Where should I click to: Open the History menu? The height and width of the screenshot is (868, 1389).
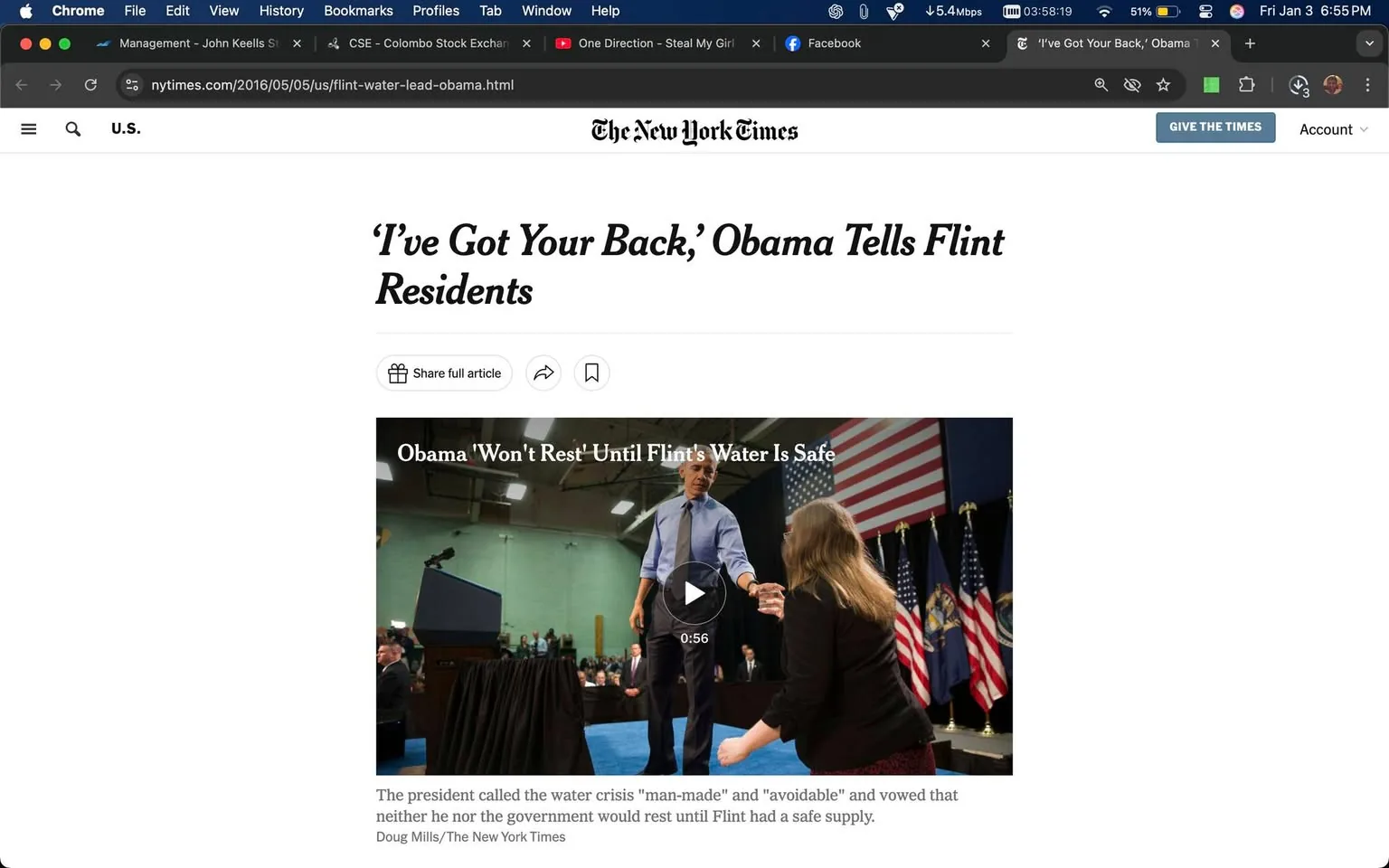tap(281, 11)
